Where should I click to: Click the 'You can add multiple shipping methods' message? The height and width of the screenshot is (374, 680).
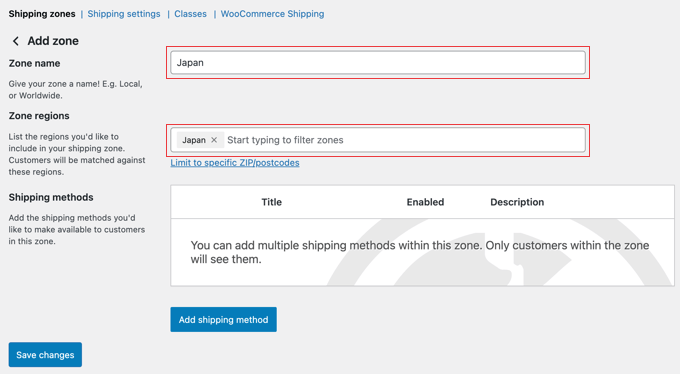tap(420, 252)
